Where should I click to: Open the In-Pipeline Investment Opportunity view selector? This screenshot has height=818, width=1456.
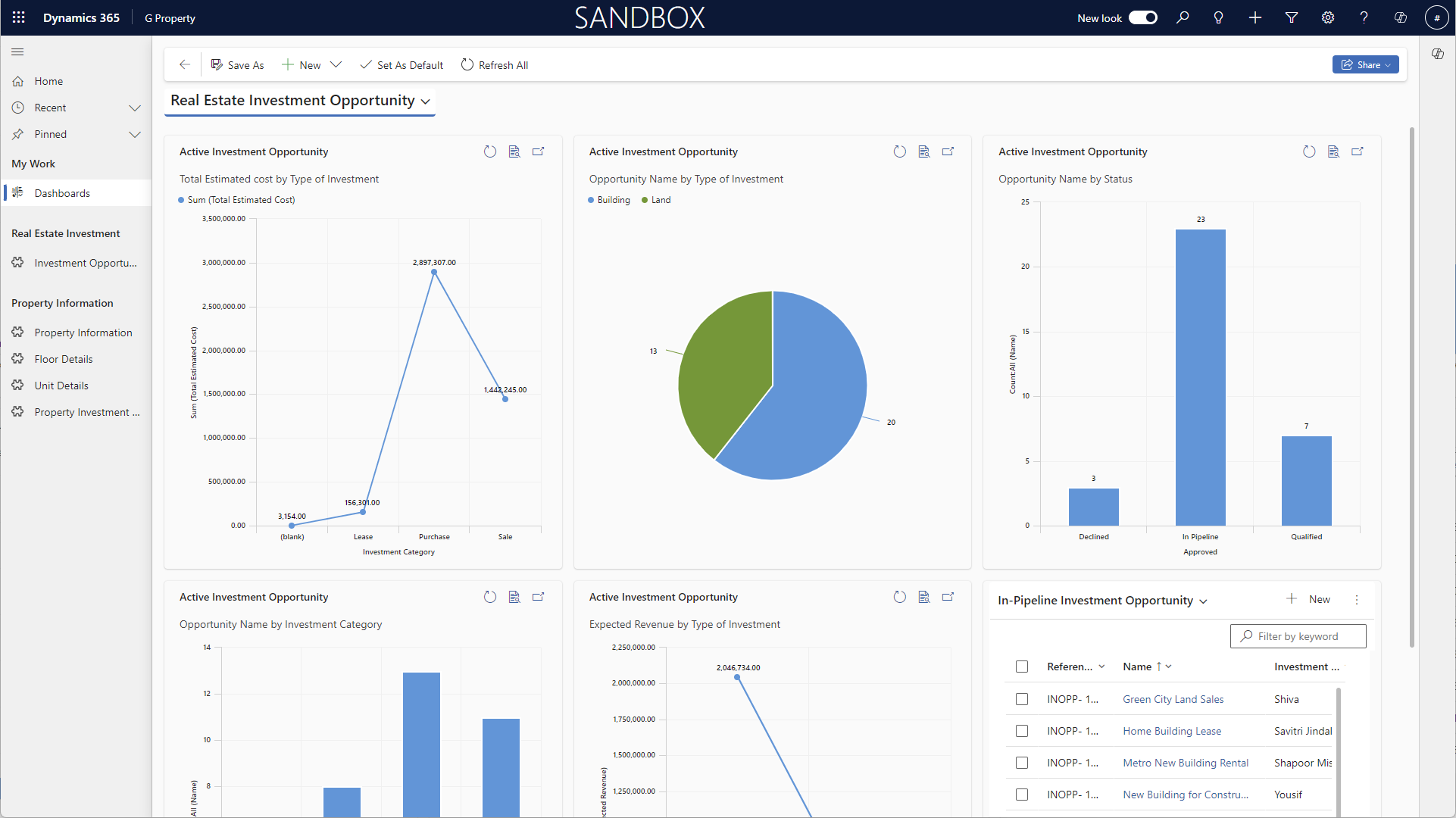point(1203,601)
